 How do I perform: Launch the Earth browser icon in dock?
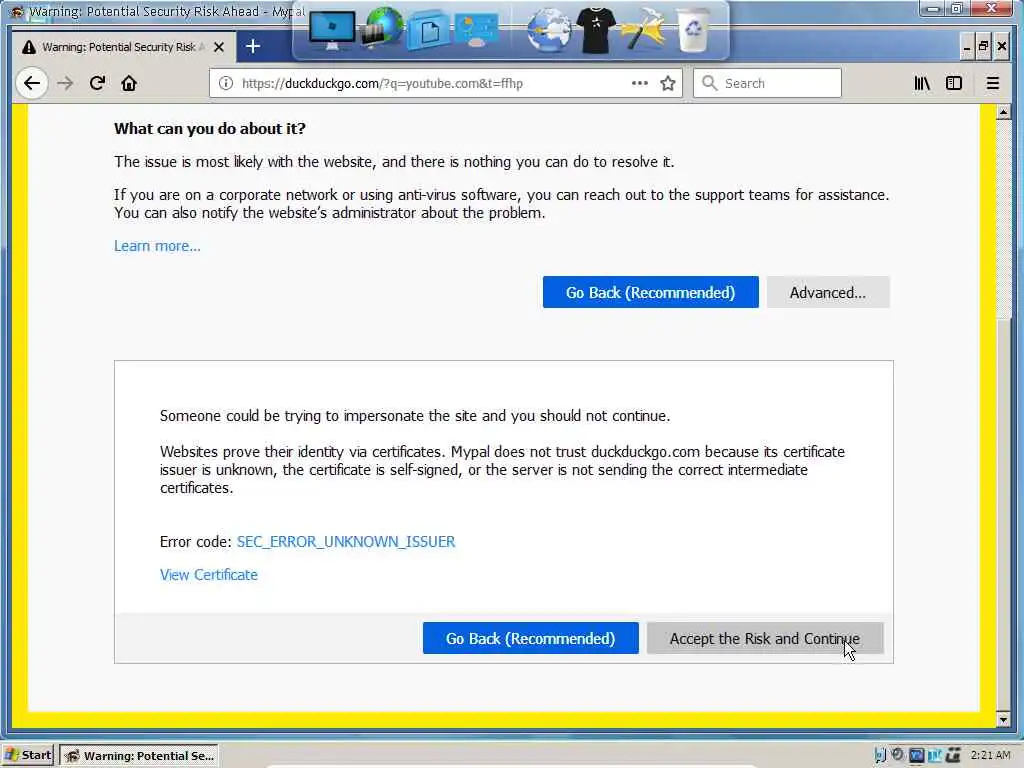(x=549, y=30)
